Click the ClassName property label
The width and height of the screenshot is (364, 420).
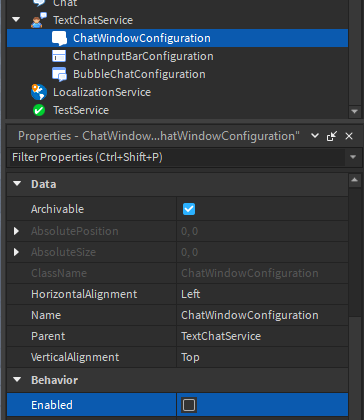(59, 273)
